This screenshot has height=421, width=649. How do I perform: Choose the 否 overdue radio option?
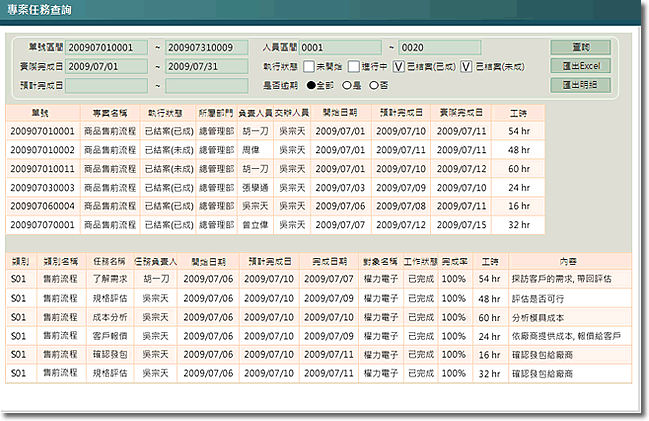pyautogui.click(x=373, y=86)
